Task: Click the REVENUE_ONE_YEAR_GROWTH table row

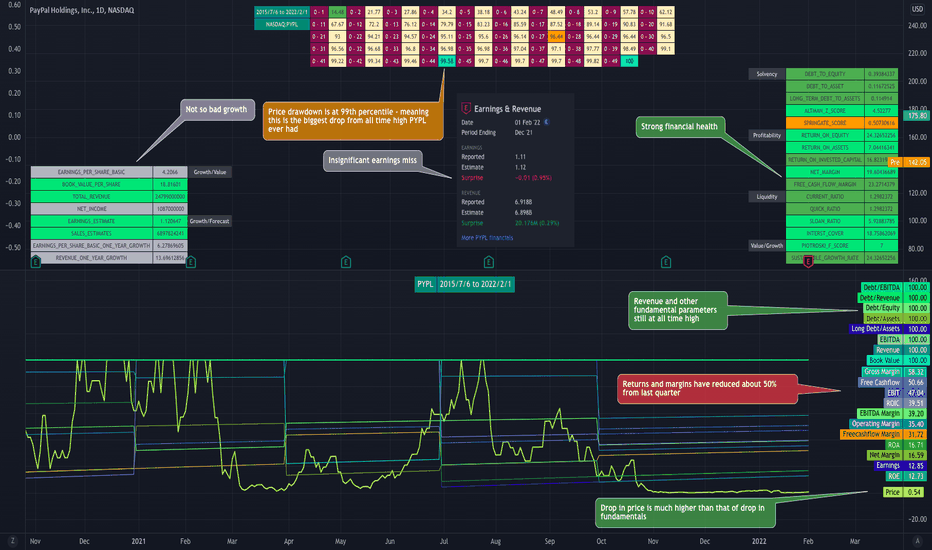Action: [109, 258]
